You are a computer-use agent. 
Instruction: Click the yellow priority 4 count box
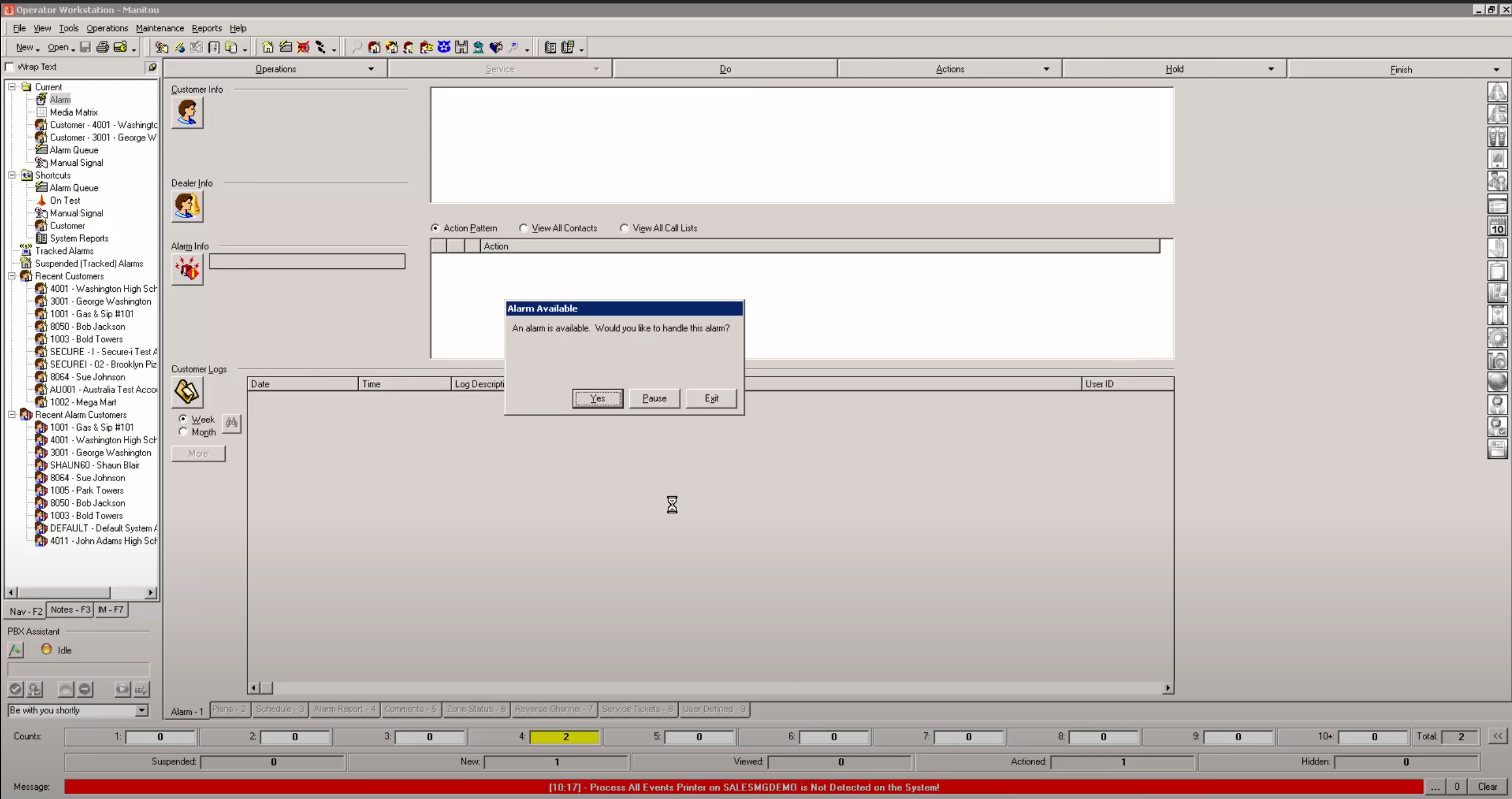(x=564, y=737)
